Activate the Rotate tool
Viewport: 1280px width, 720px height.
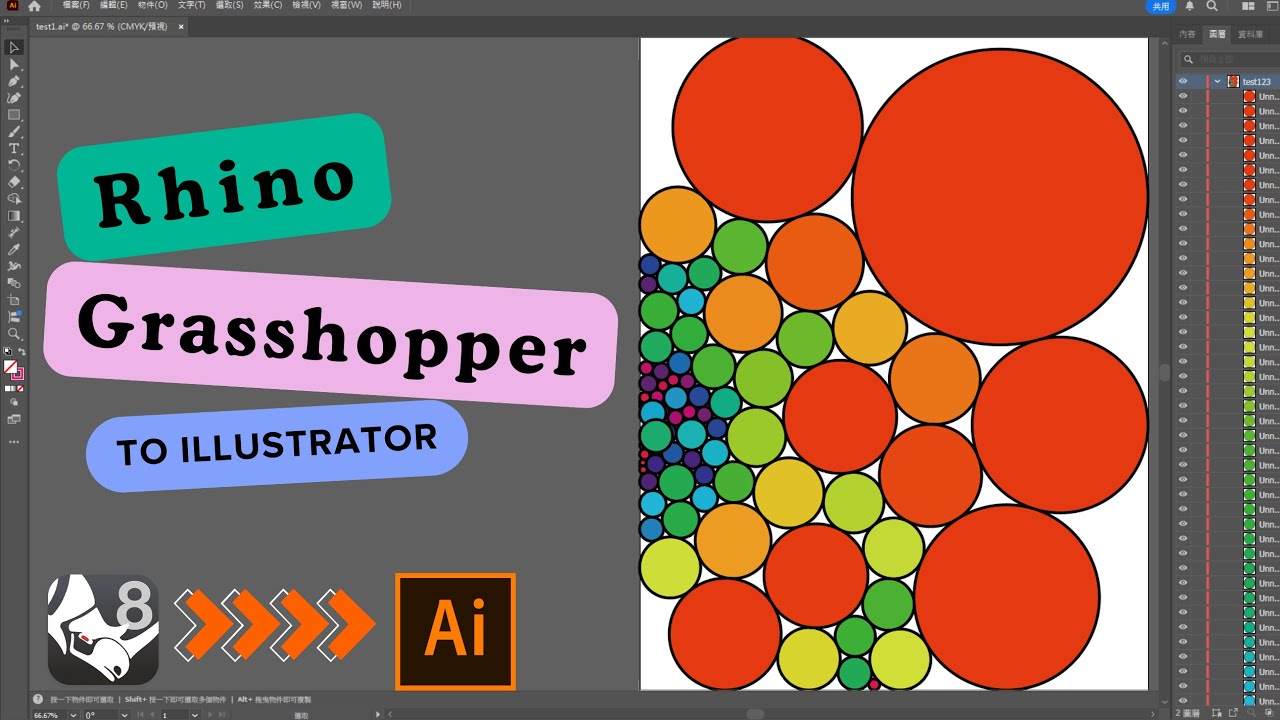(x=14, y=165)
